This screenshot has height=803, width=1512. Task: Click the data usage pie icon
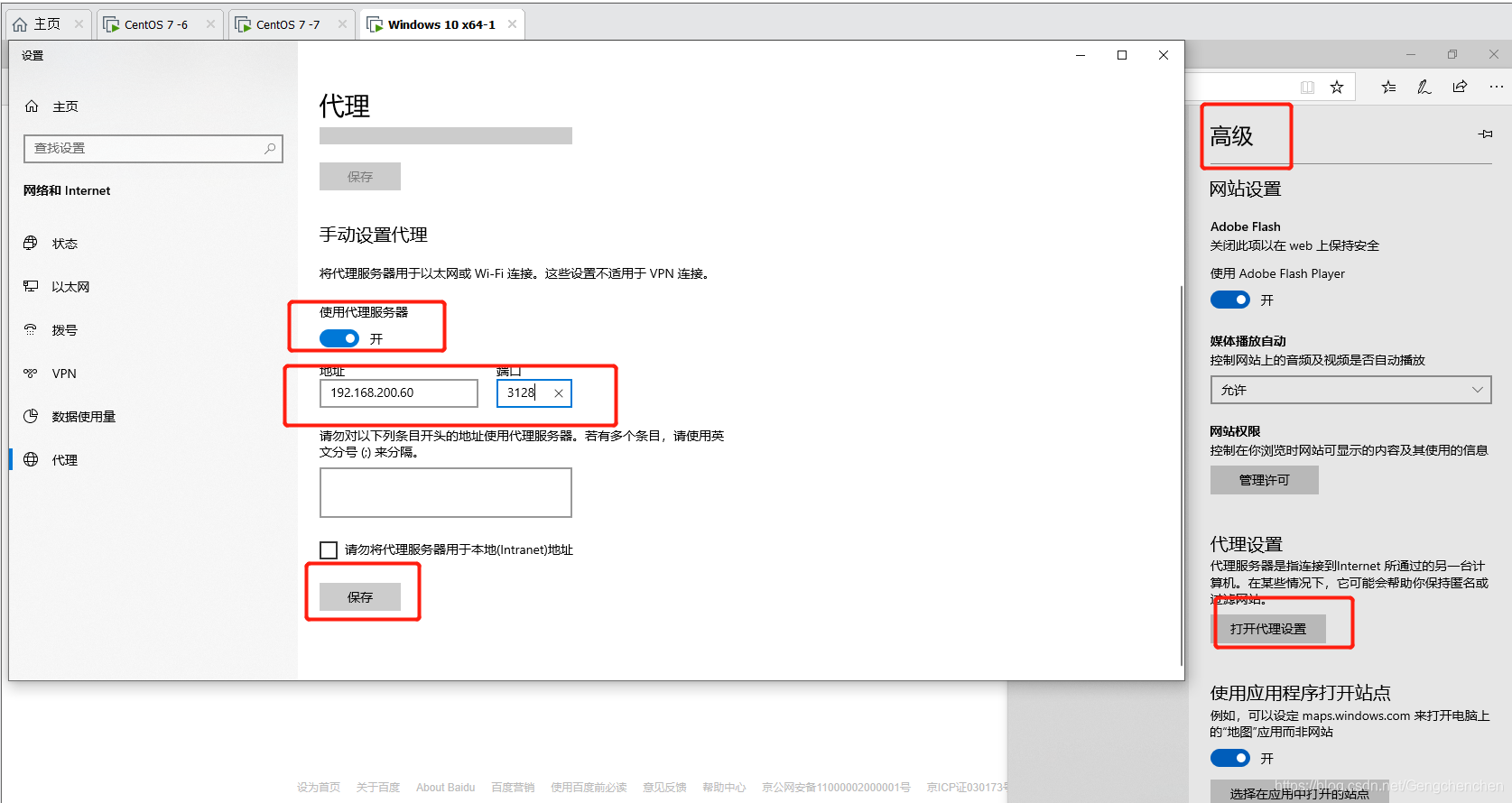31,416
